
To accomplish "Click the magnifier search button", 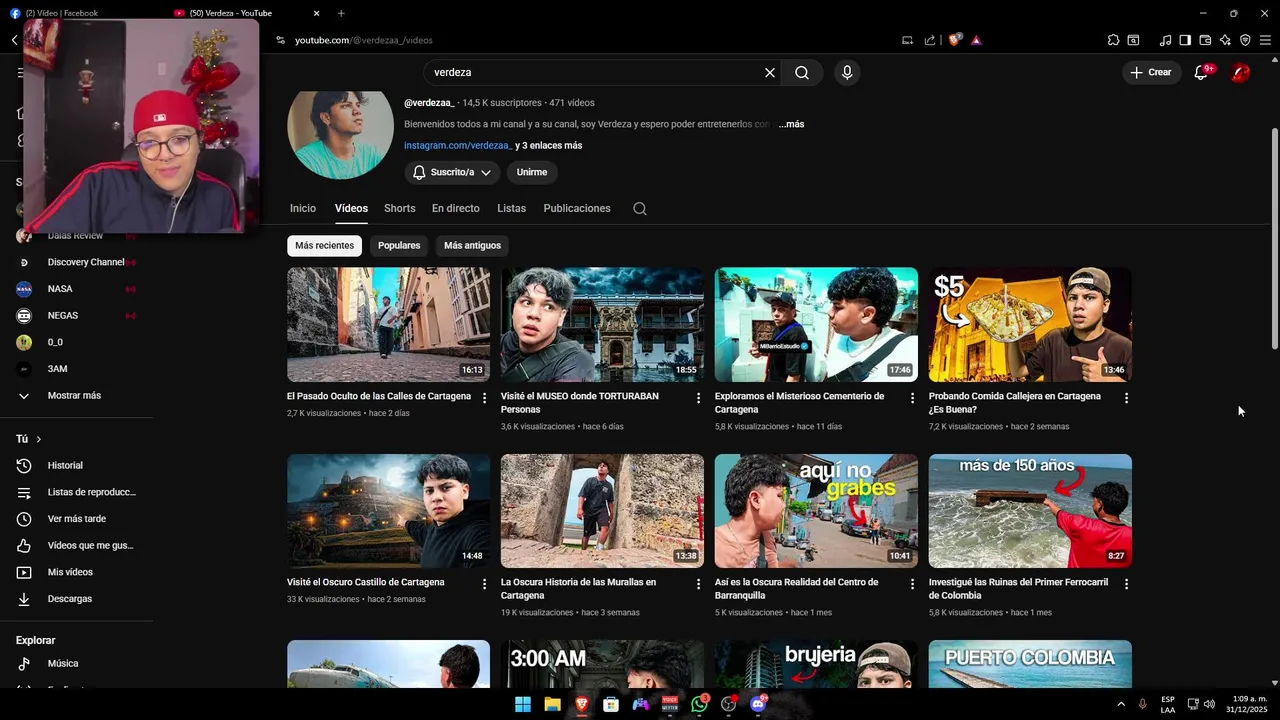I will pos(802,72).
